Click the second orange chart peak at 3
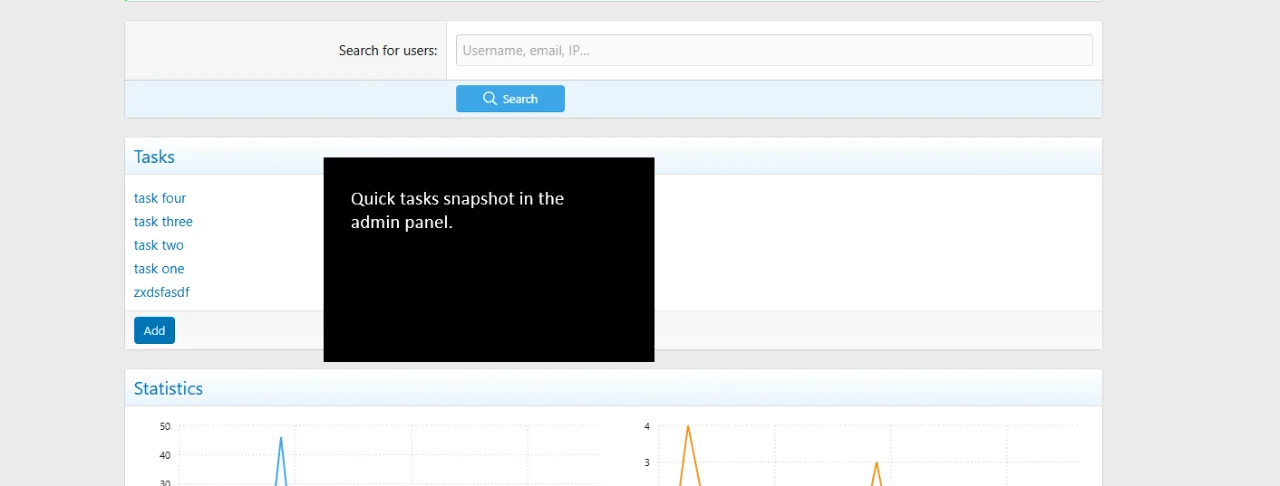 pyautogui.click(x=876, y=463)
